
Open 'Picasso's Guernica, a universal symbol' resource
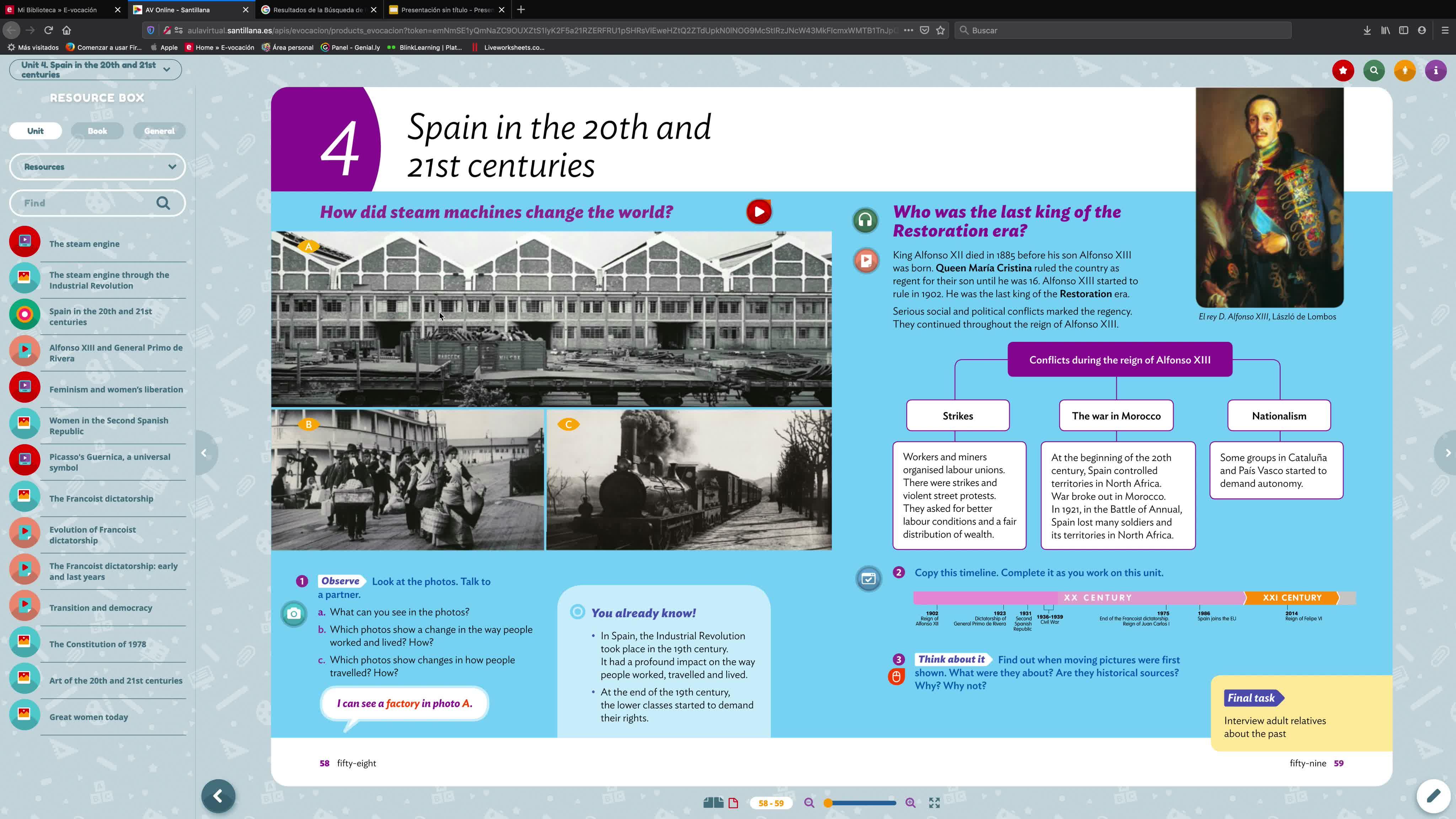coord(109,462)
